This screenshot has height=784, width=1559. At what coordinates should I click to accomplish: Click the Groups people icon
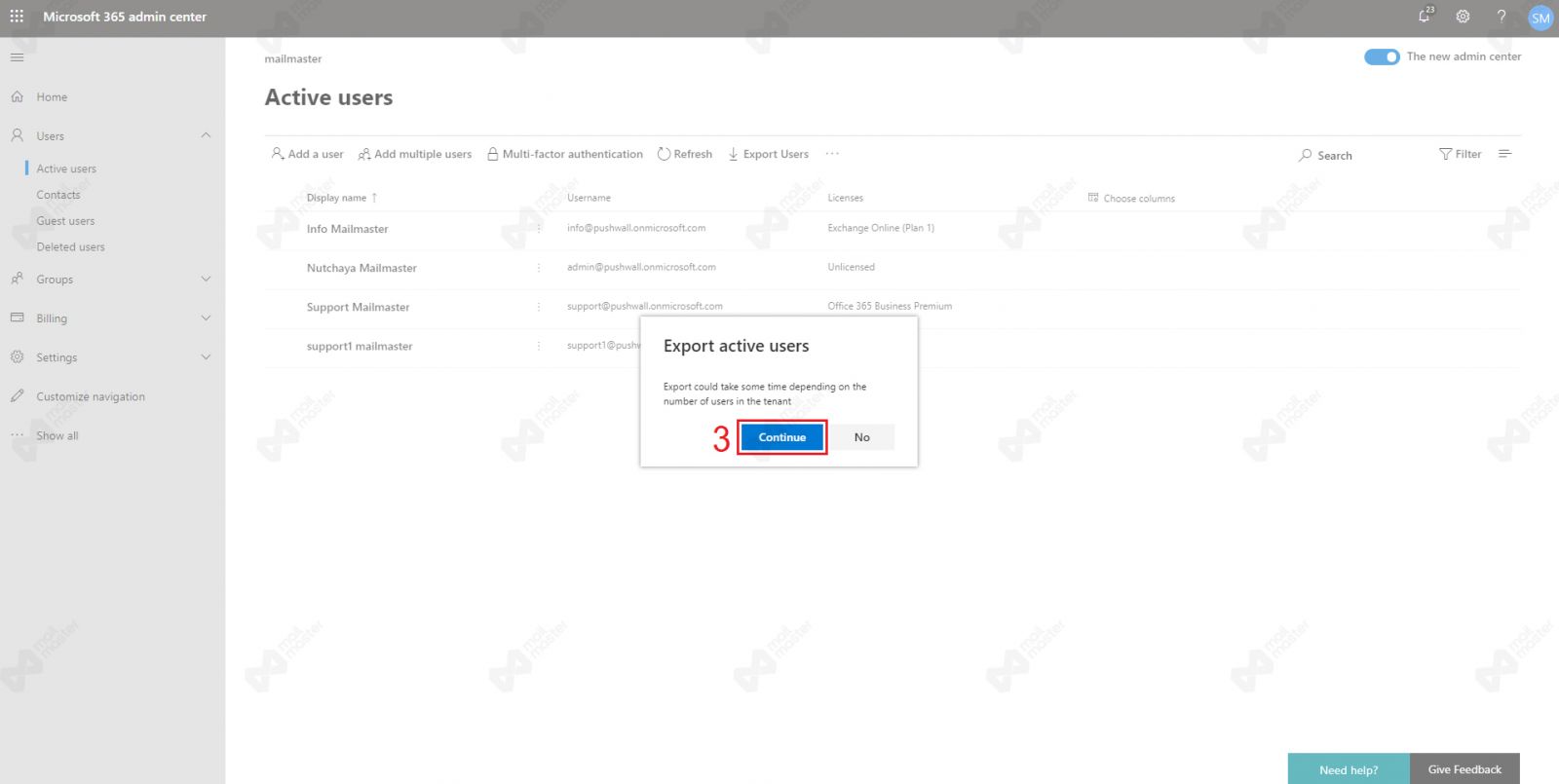coord(17,279)
